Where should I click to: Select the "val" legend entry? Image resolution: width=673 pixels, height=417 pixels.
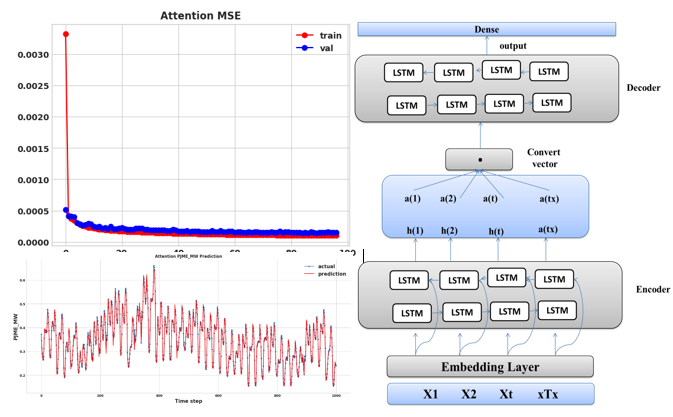(315, 48)
